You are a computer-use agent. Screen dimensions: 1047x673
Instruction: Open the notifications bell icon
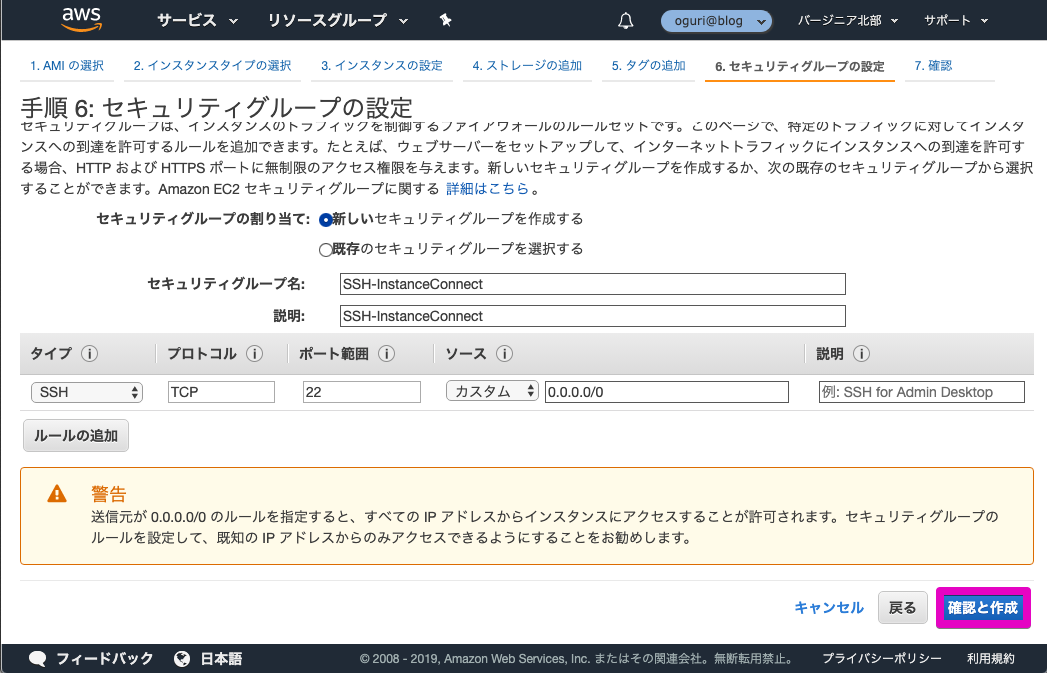[625, 19]
